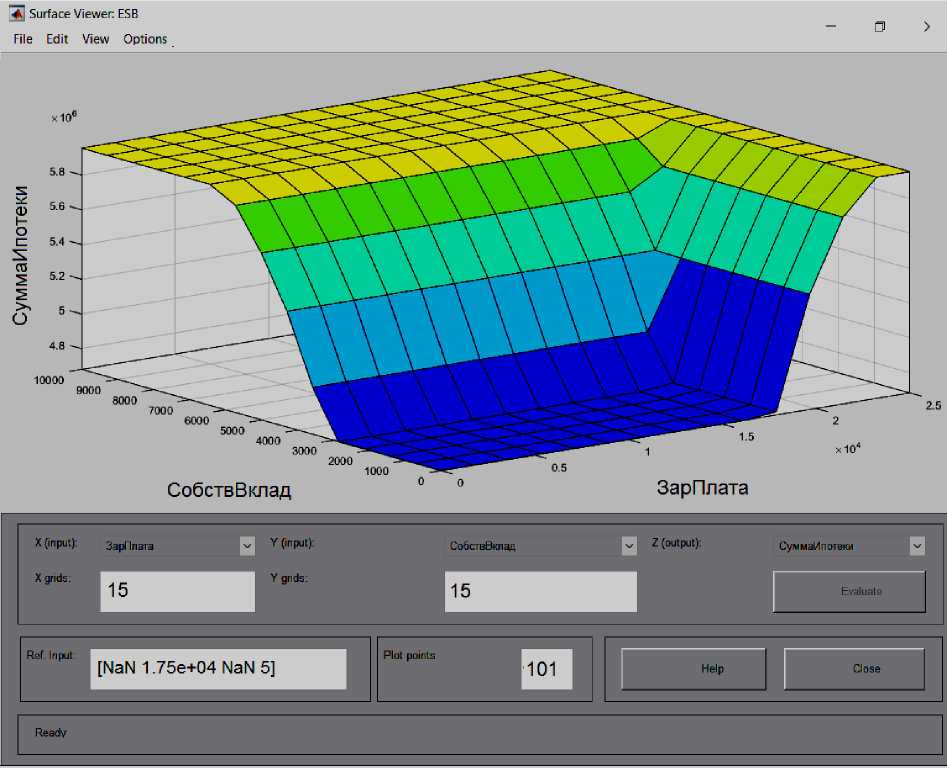Click the X grids input field
The height and width of the screenshot is (768, 947).
[x=178, y=591]
